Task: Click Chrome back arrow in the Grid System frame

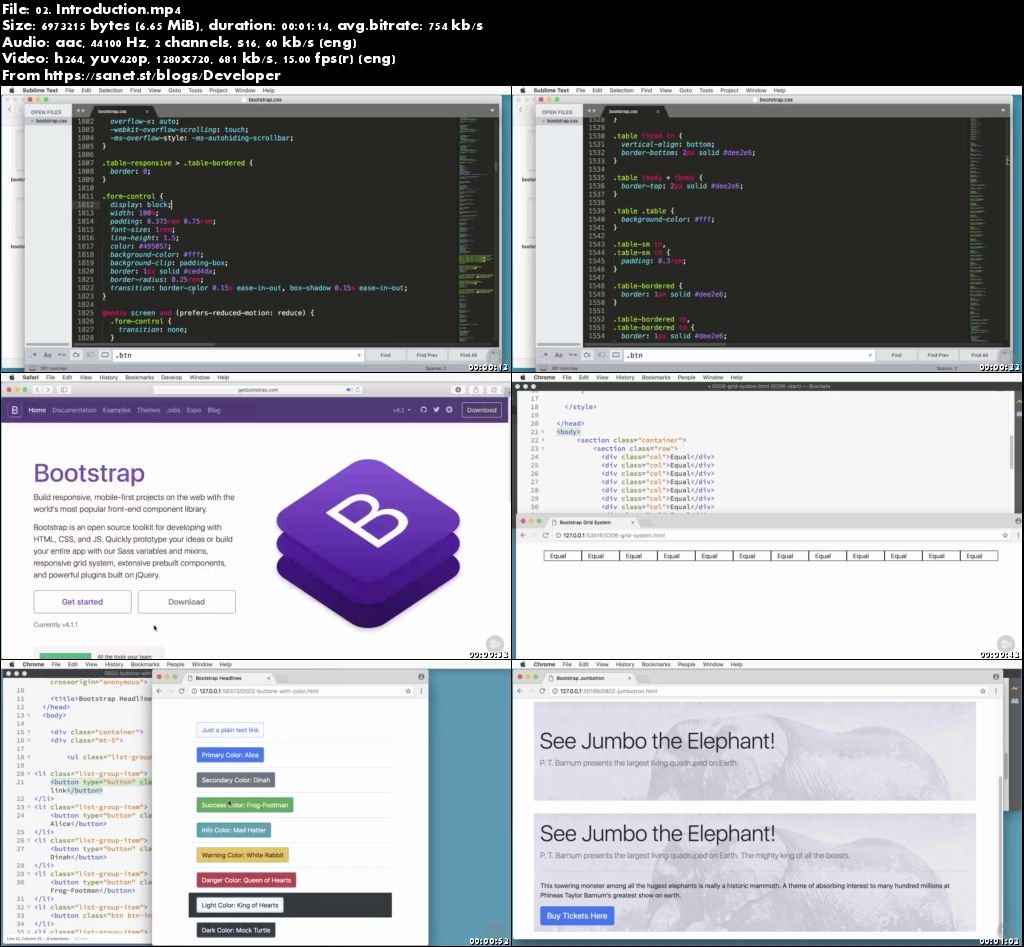Action: (522, 535)
